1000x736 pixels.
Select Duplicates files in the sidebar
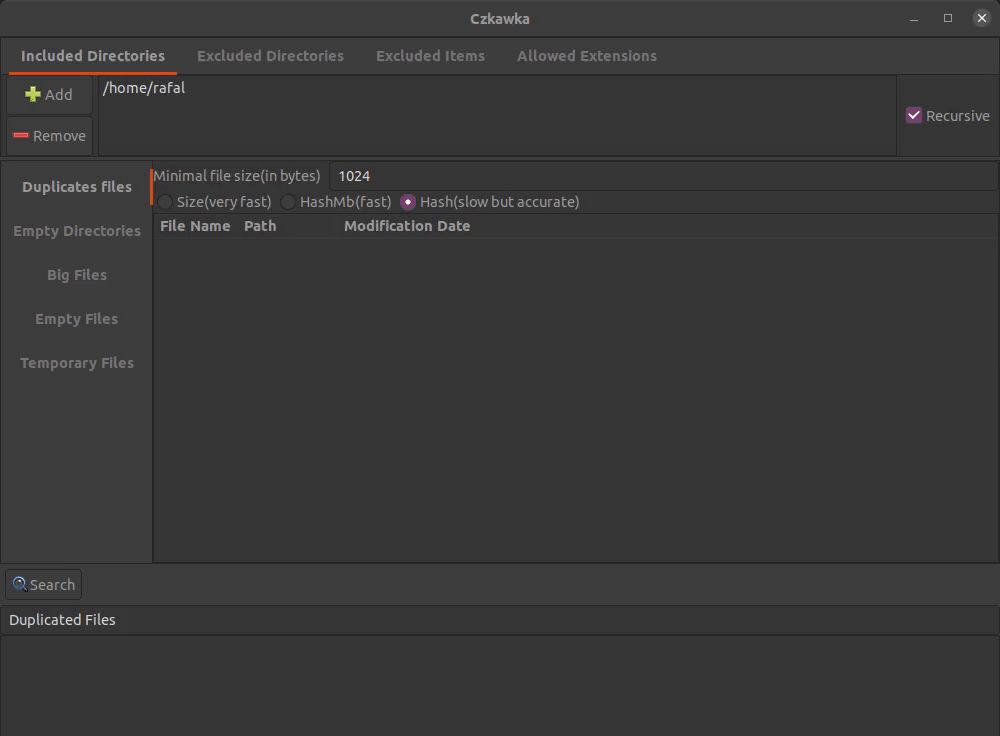point(77,187)
